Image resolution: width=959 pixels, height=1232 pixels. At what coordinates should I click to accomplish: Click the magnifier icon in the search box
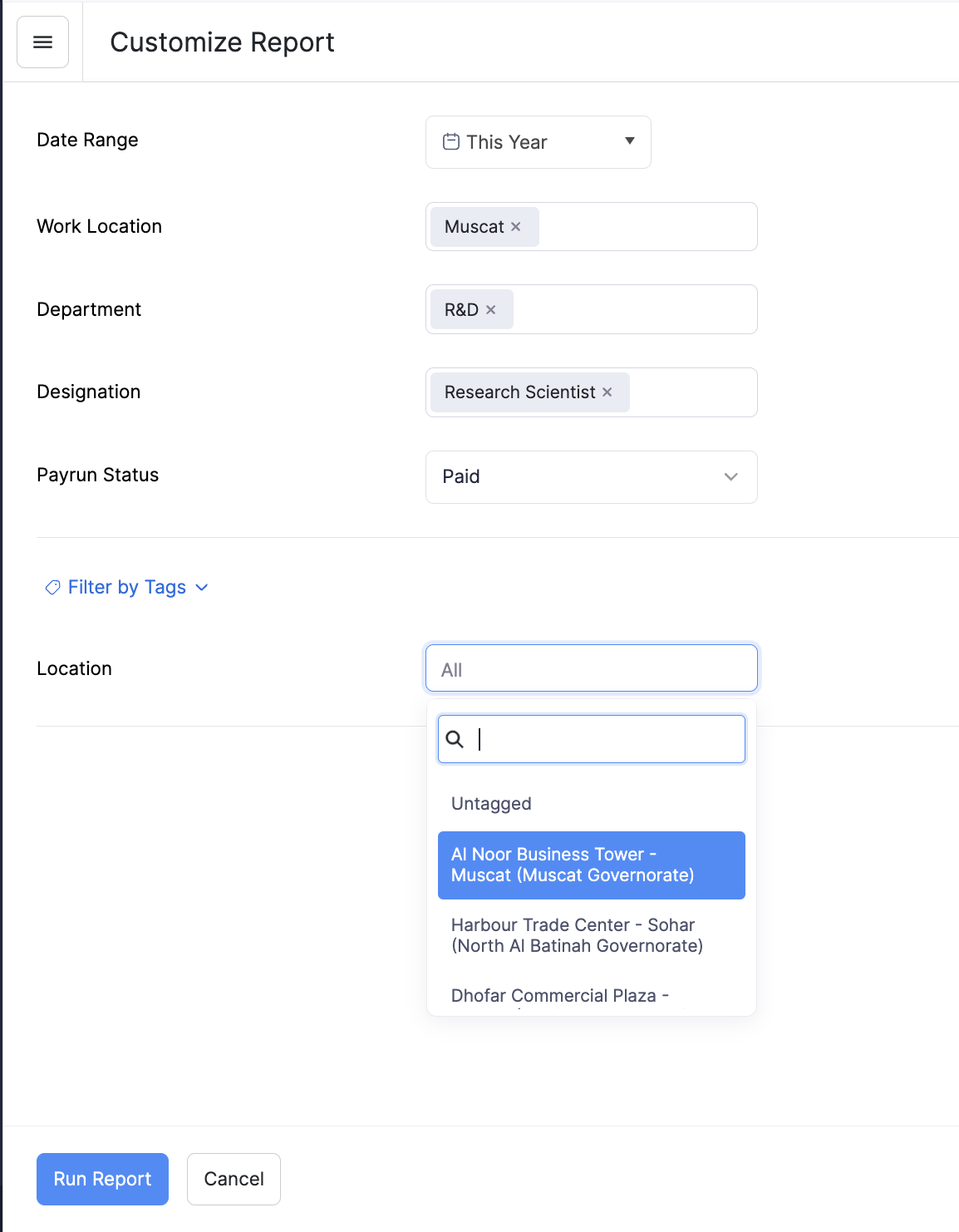coord(455,739)
